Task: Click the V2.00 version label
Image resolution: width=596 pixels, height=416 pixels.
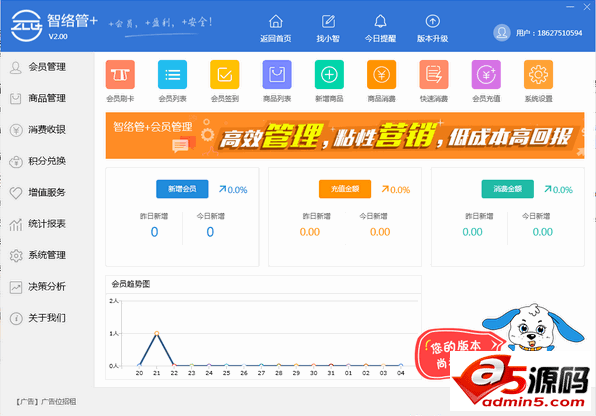Action: click(58, 37)
